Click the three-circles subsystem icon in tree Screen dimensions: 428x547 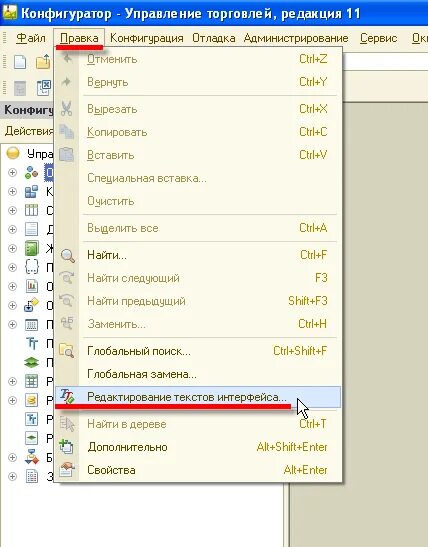pyautogui.click(x=31, y=172)
